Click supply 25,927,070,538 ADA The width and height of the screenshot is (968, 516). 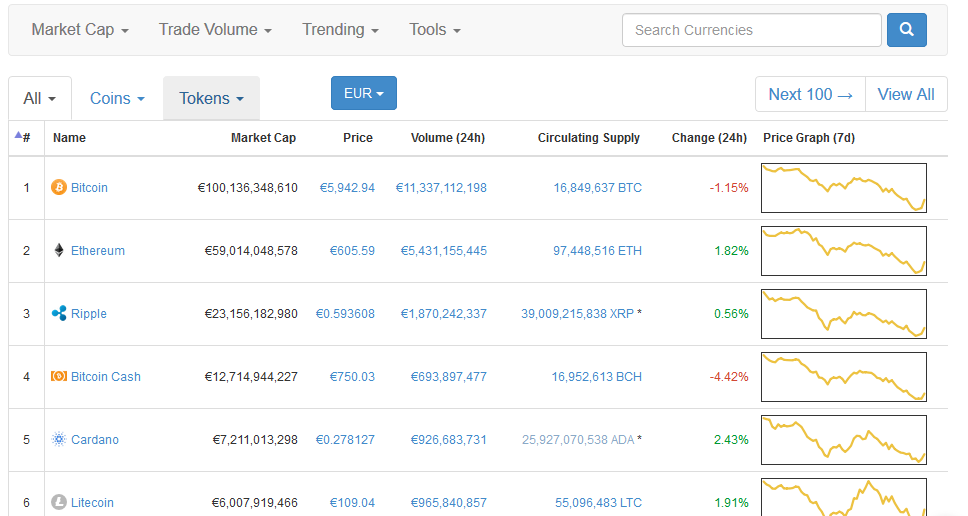click(x=578, y=439)
